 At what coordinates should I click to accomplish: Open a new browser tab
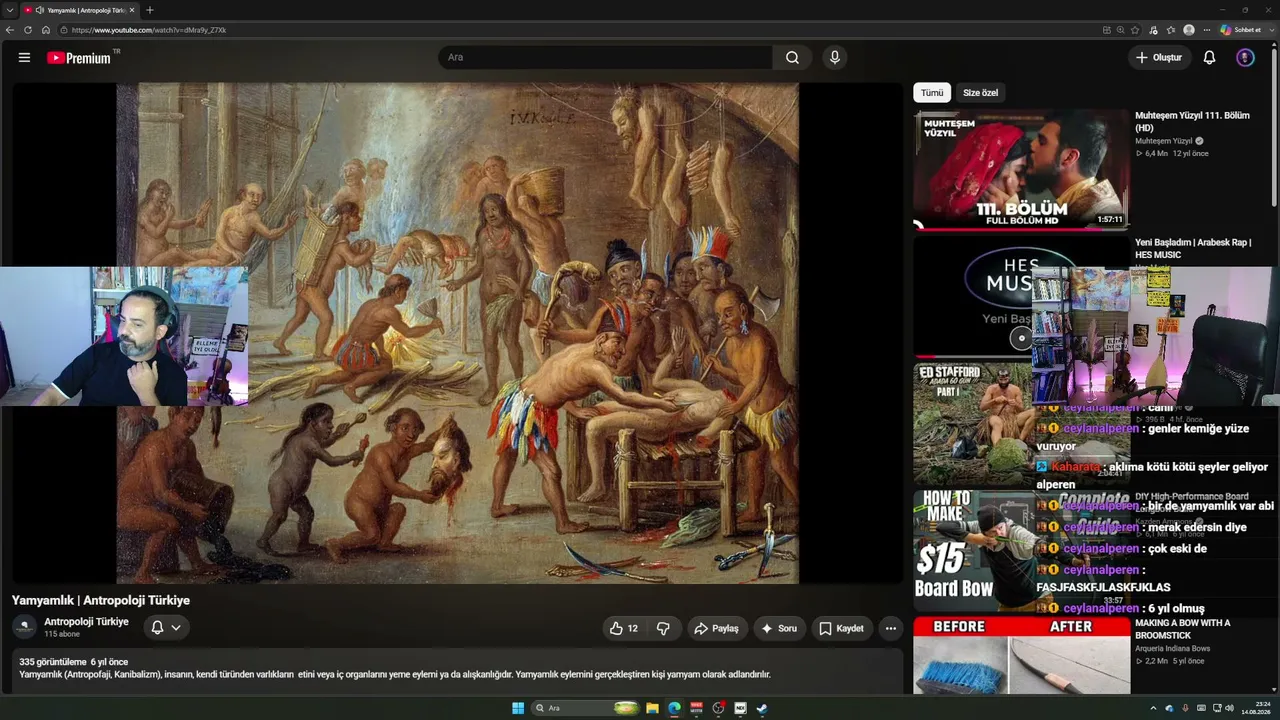point(150,10)
